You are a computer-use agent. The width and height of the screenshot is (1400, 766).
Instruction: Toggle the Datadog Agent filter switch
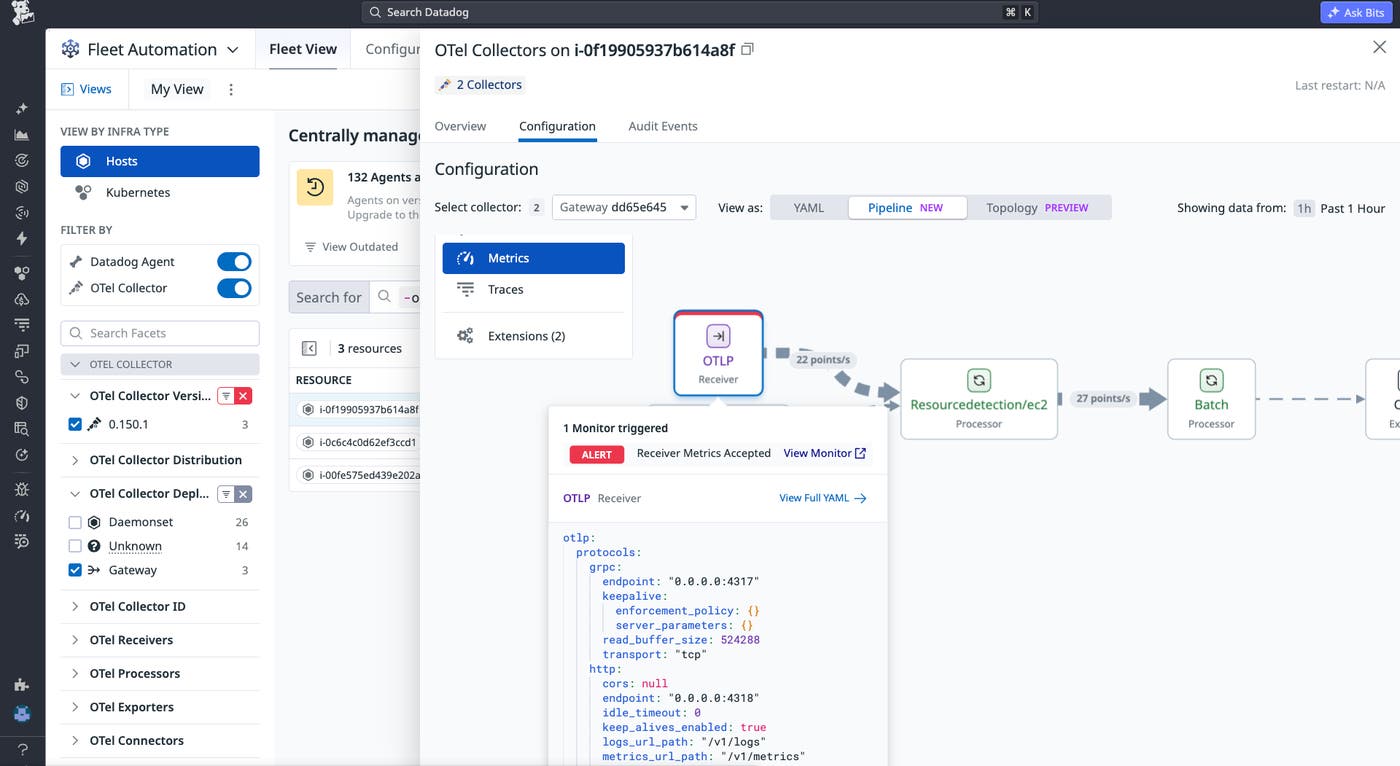tap(234, 262)
